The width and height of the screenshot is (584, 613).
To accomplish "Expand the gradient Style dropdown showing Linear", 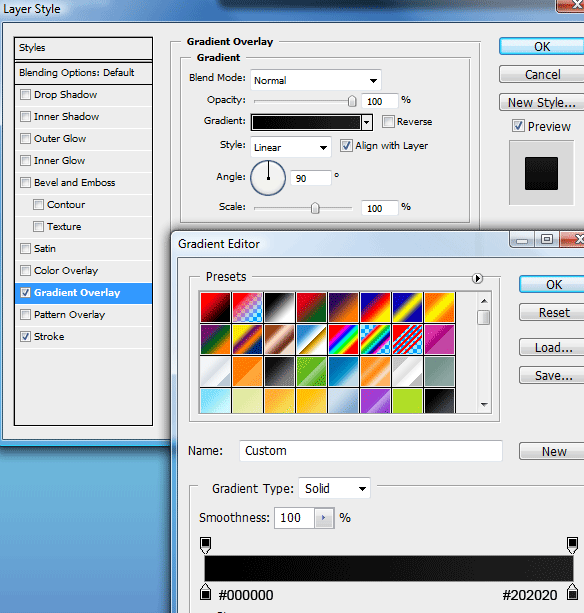I will pos(290,147).
